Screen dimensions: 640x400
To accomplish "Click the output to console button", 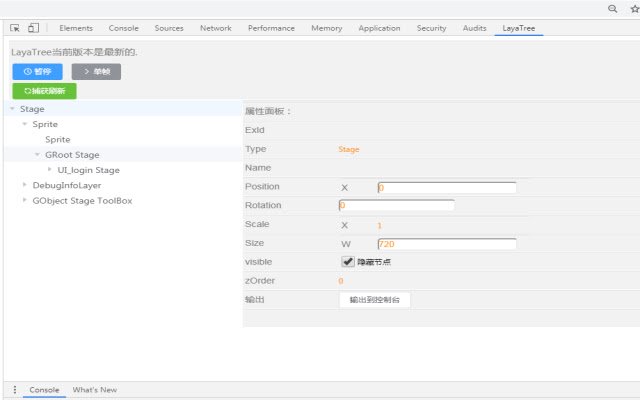I will click(375, 300).
